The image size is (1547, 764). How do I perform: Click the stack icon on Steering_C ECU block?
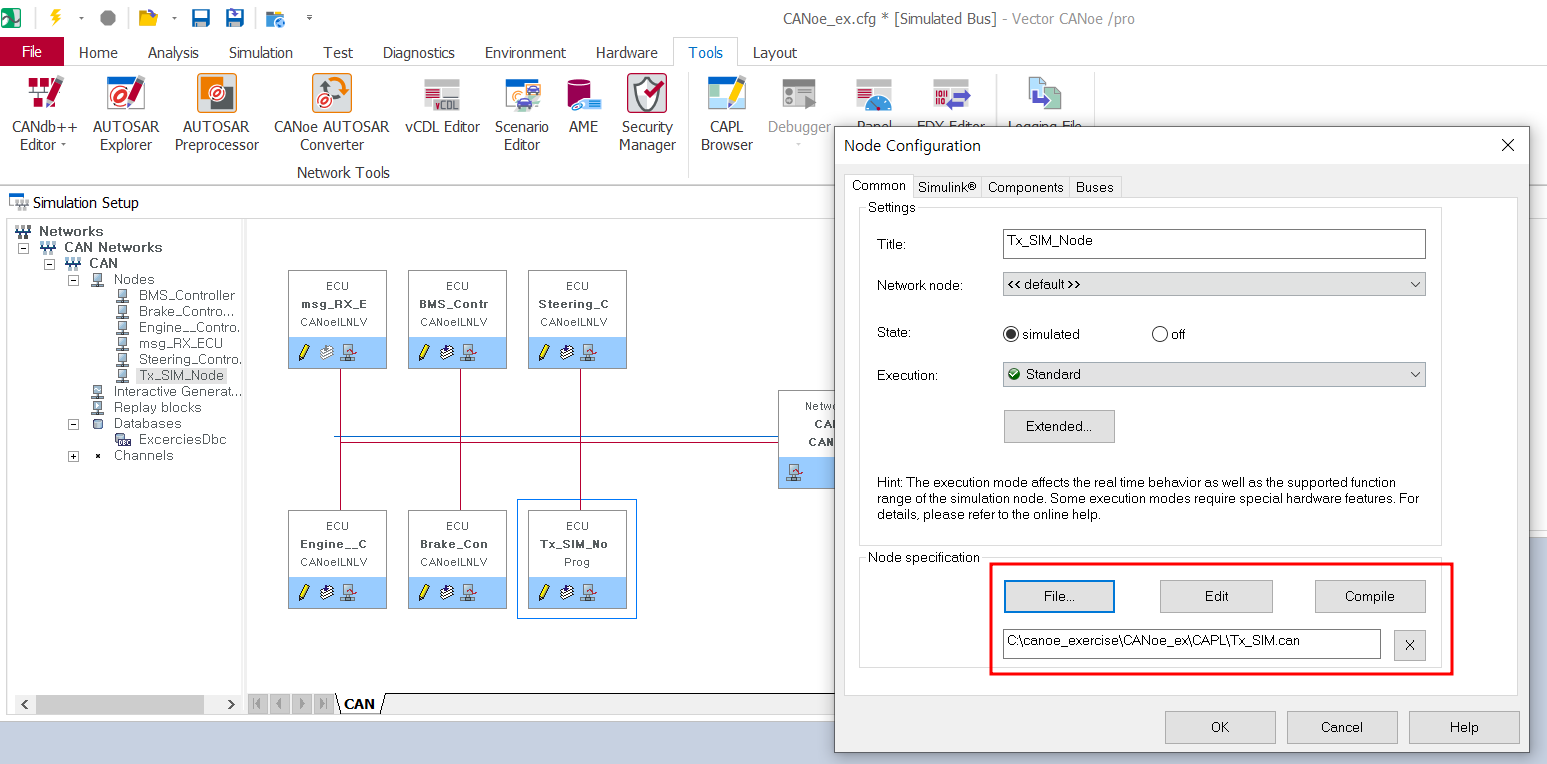566,352
